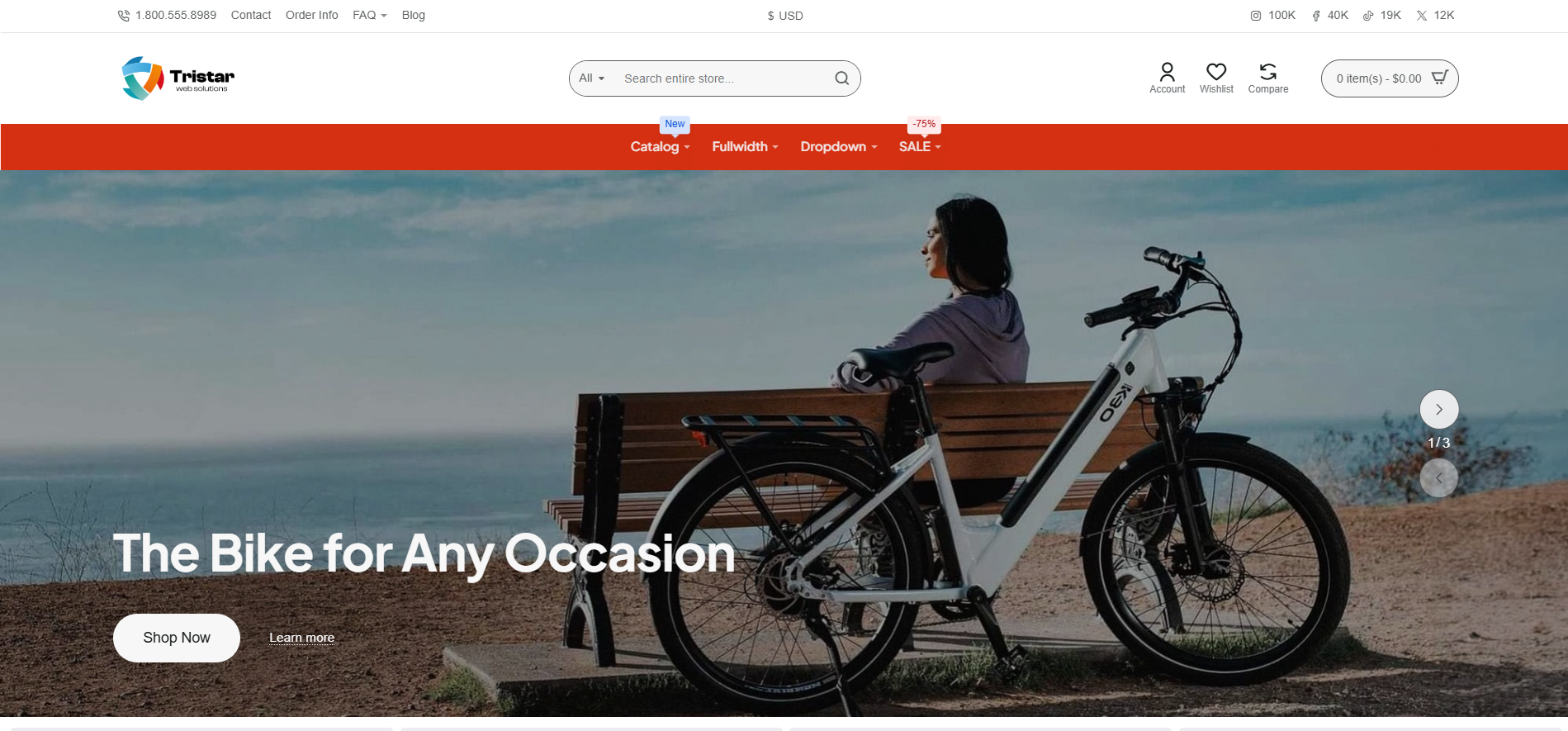The image size is (1568, 731).
Task: Go to the next slide arrow
Action: (1438, 410)
